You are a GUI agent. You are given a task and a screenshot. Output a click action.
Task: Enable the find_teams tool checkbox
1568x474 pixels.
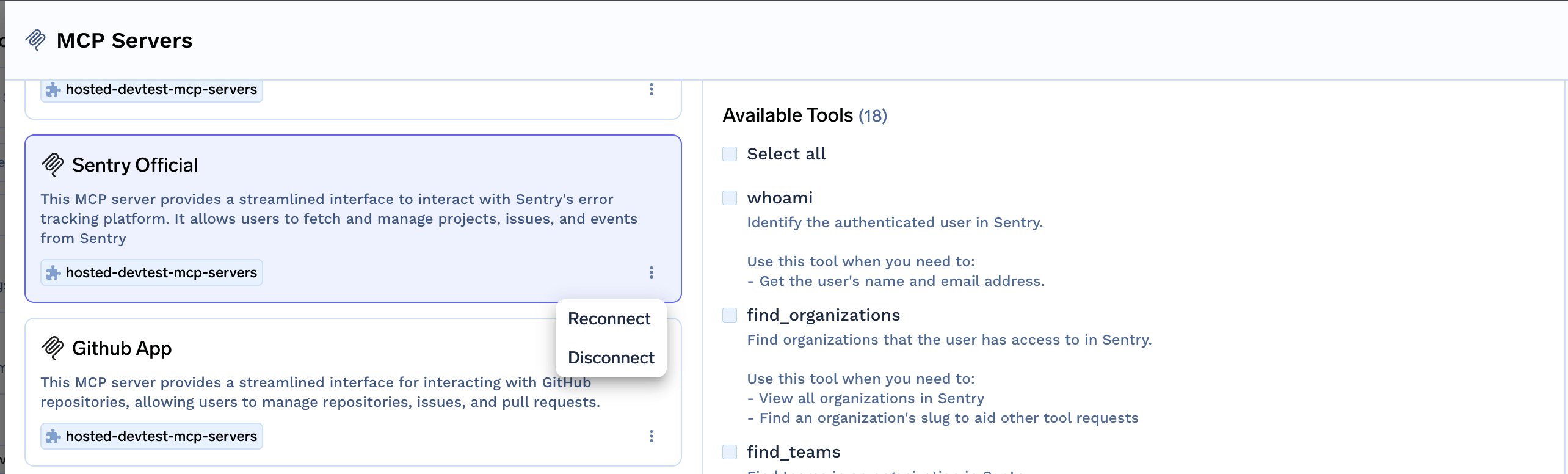(730, 452)
